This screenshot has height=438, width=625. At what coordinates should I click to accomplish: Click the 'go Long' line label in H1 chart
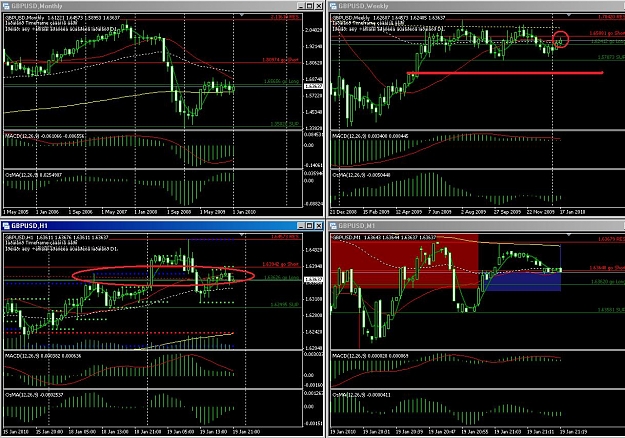(x=281, y=277)
